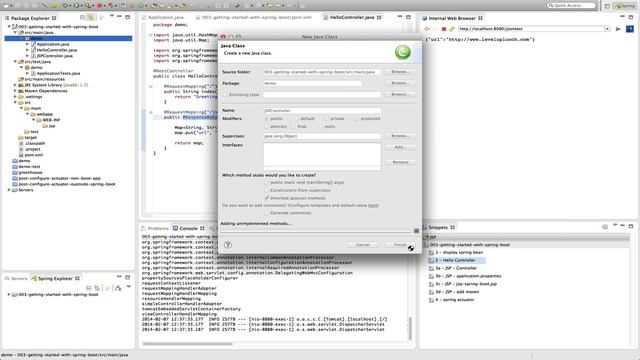Screen dimensions: 640x360
Task: Expand the Maven Dependencies node
Action: (x=15, y=91)
